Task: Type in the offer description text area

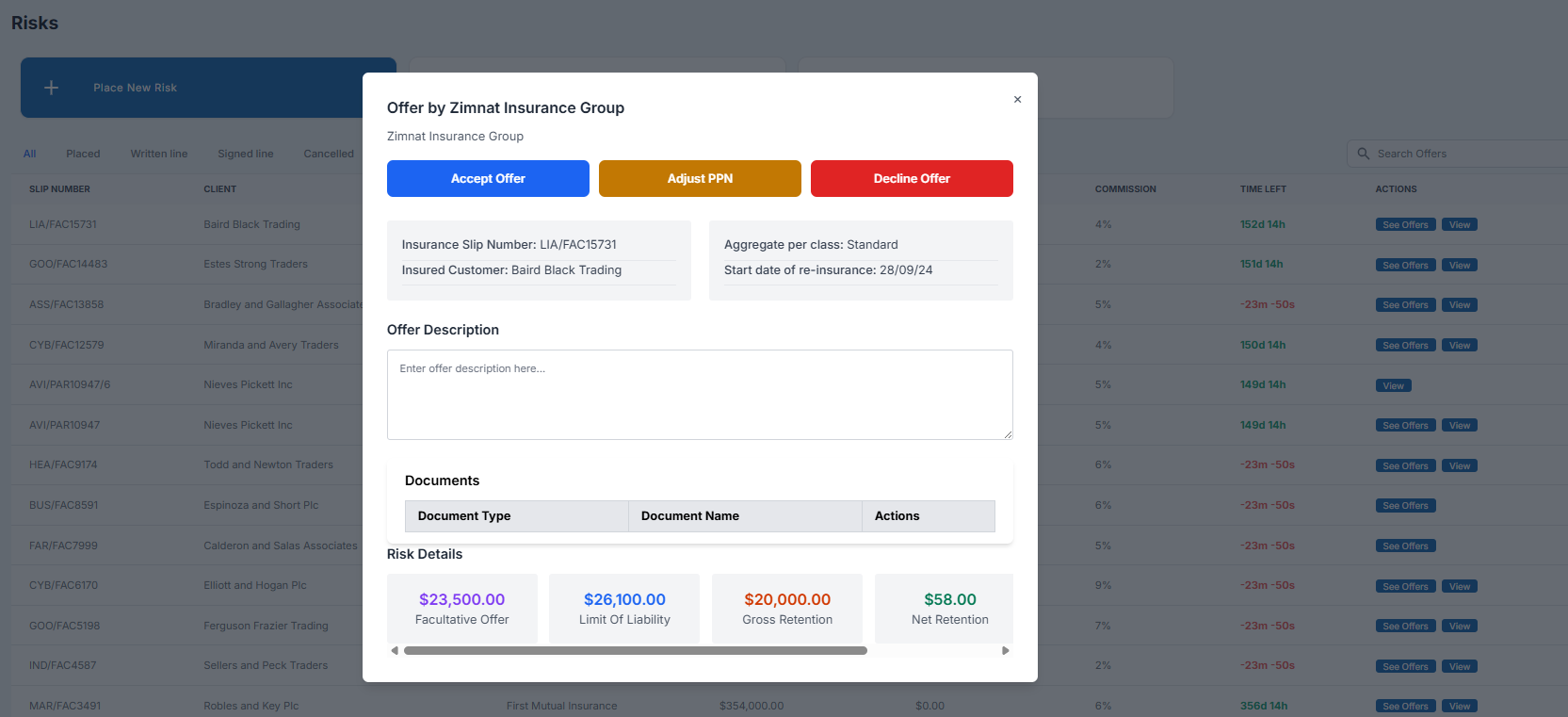Action: click(699, 394)
